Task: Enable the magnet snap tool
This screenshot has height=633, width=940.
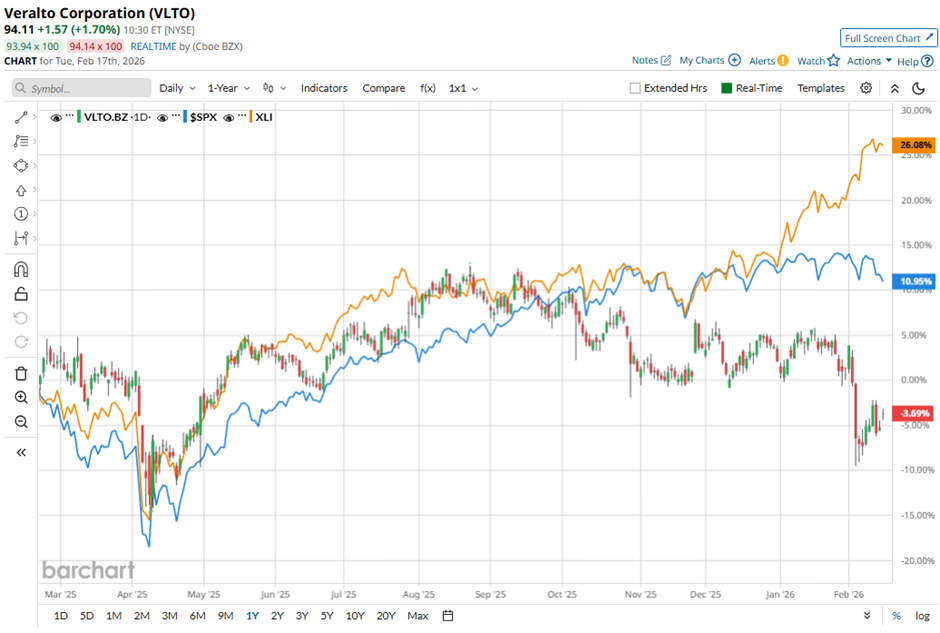Action: click(20, 268)
